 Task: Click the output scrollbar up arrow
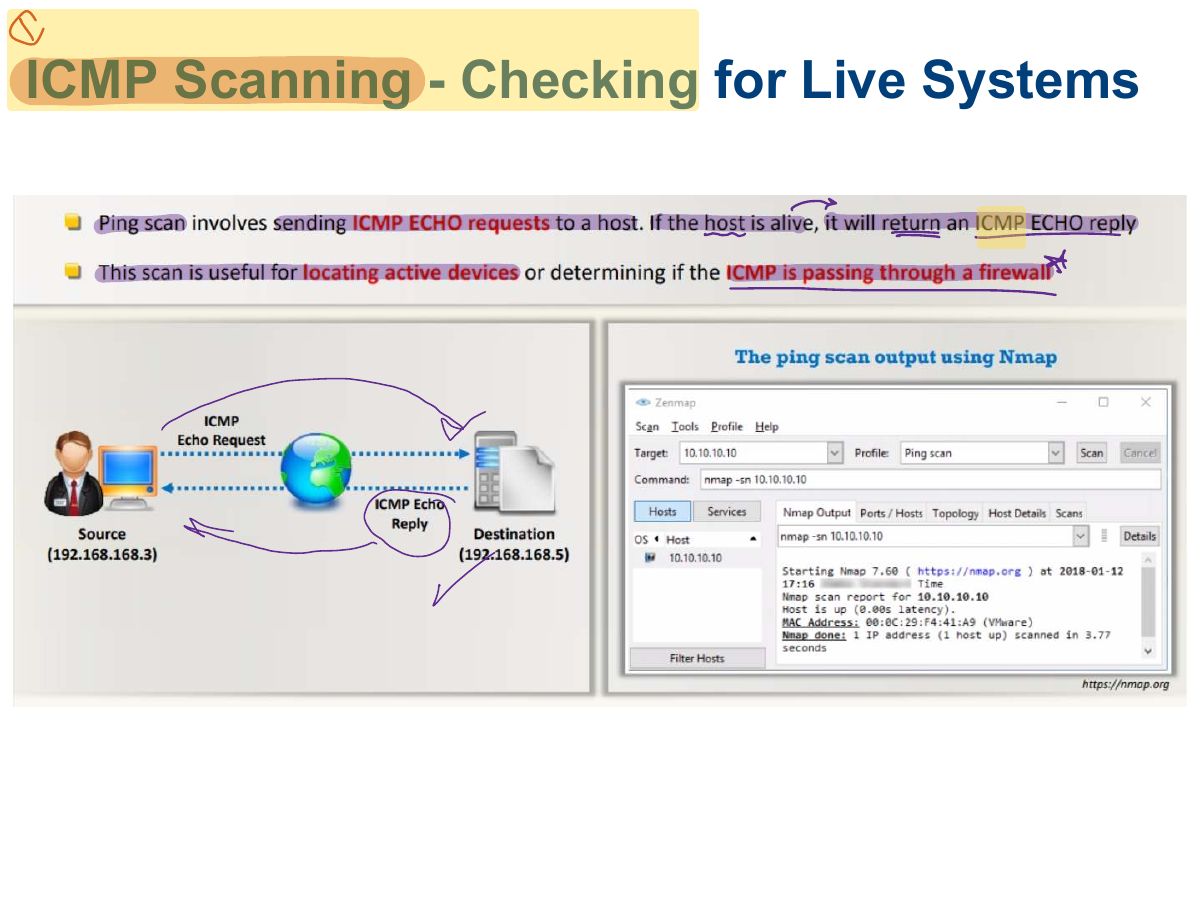tap(1147, 561)
